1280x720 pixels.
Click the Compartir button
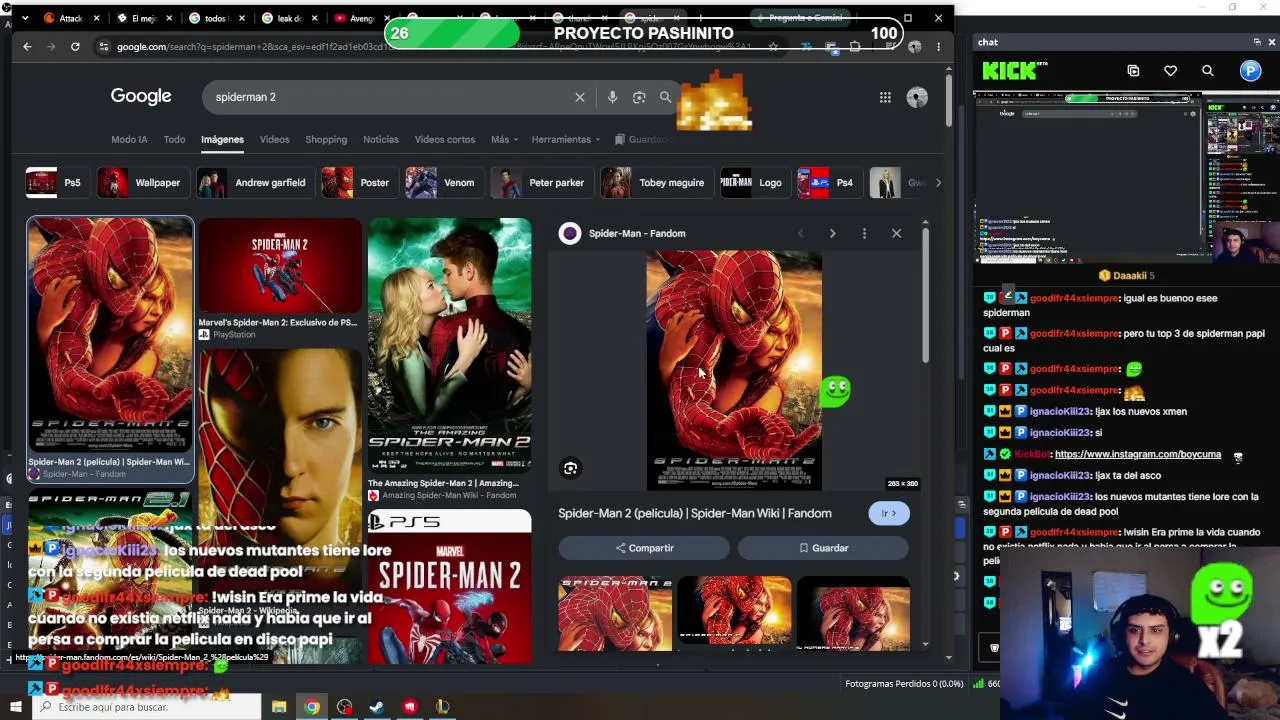(x=644, y=548)
